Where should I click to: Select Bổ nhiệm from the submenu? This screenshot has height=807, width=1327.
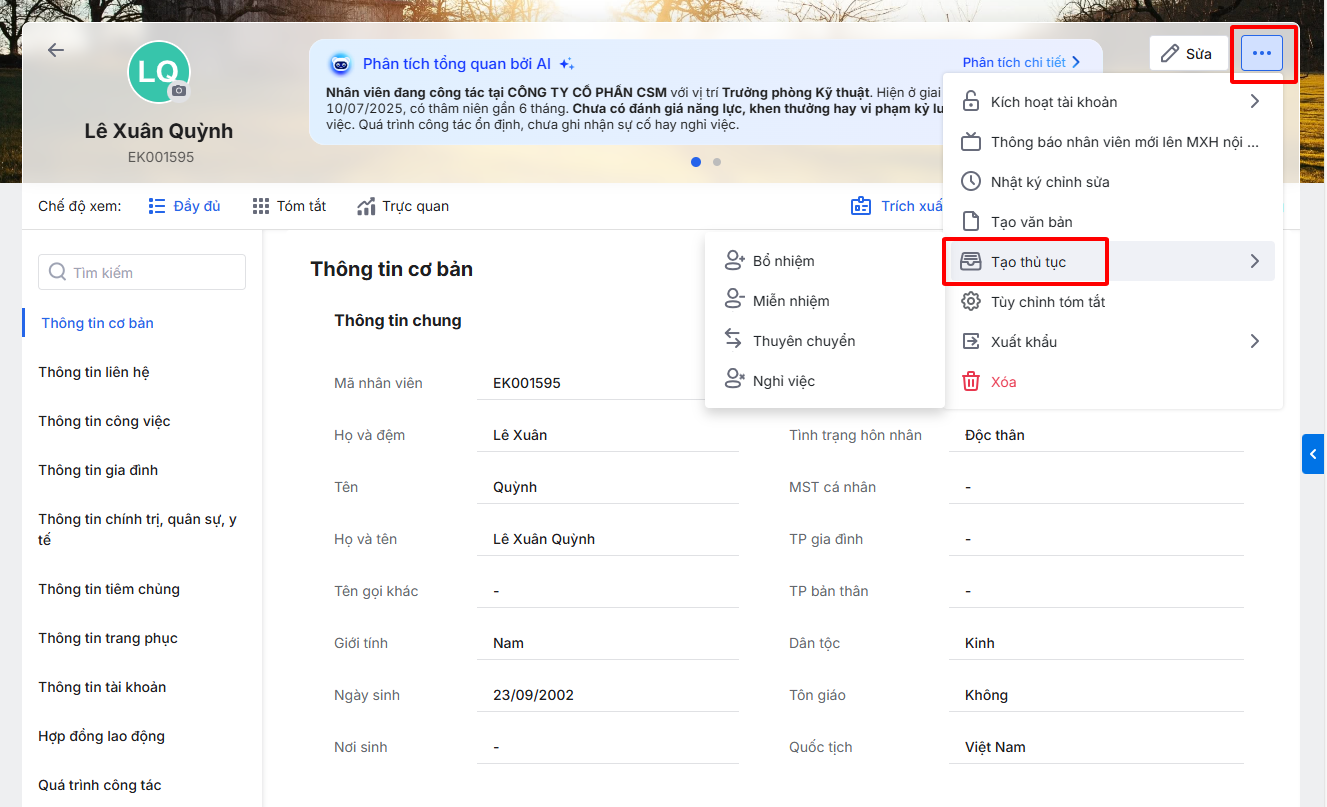[x=783, y=261]
